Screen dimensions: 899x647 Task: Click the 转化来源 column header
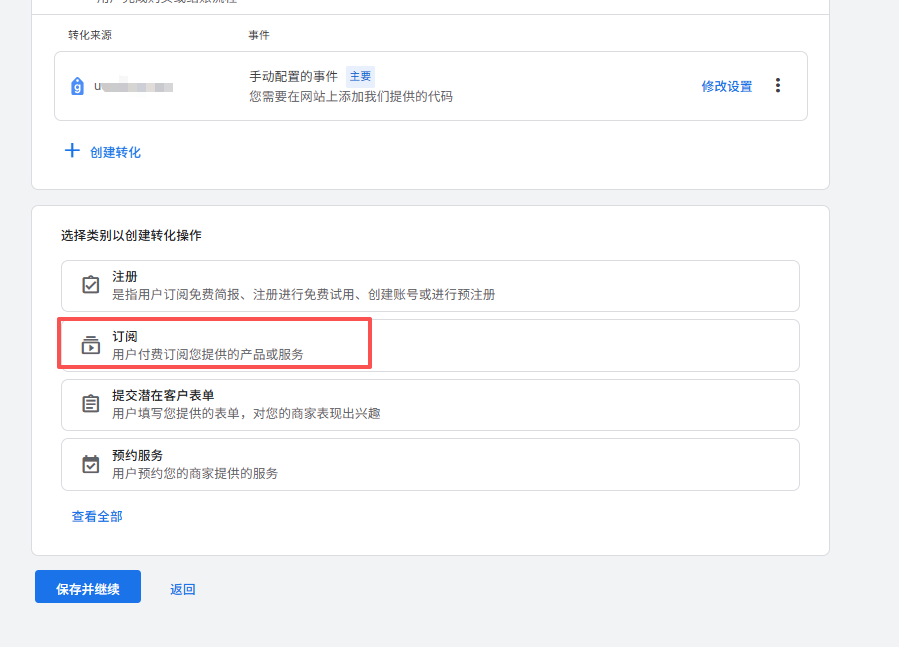tap(90, 35)
